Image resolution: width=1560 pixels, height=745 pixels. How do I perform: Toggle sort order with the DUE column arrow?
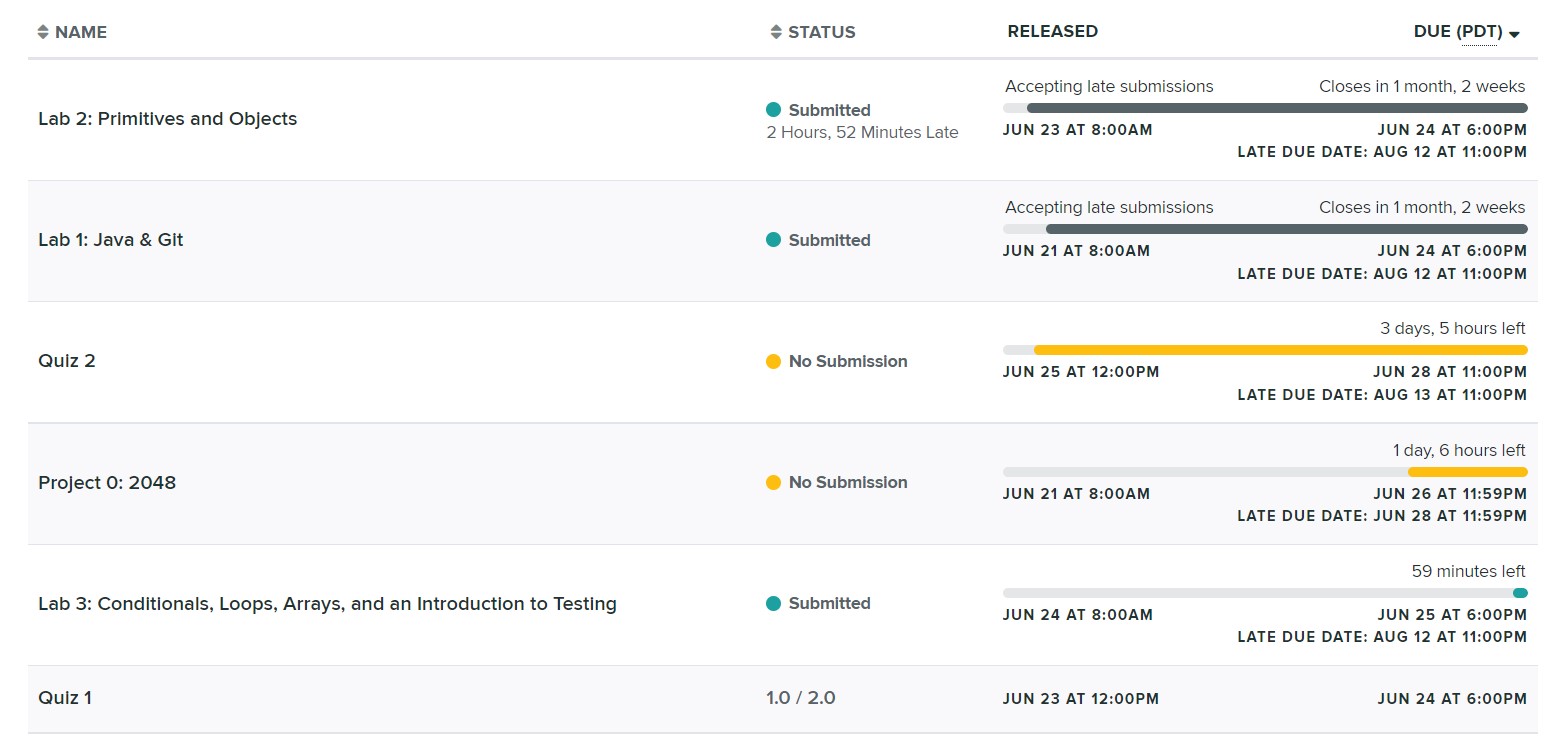click(1514, 34)
